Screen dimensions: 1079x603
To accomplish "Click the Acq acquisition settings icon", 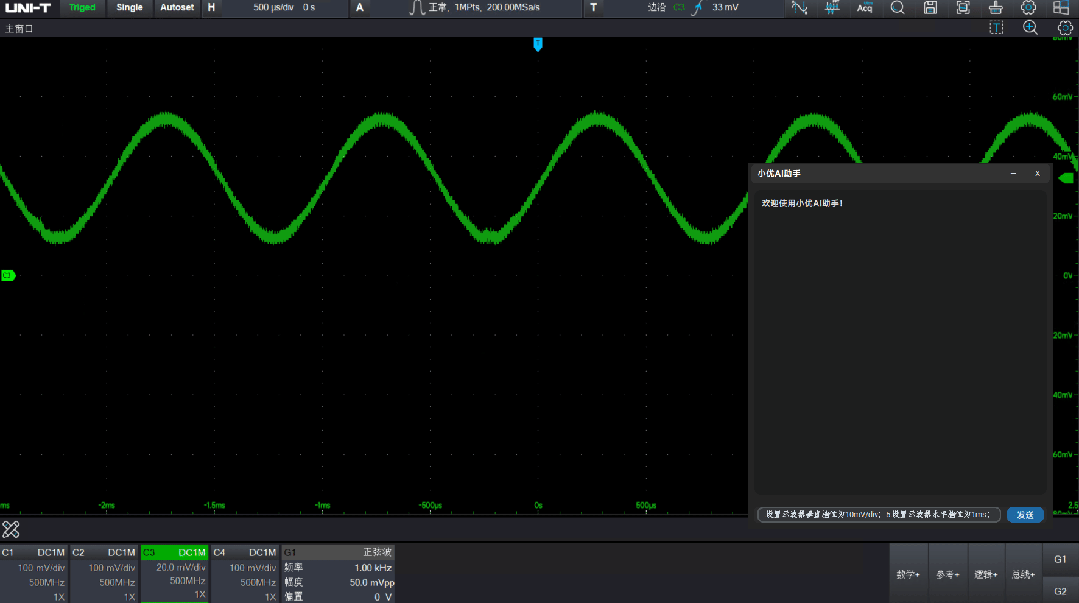I will (x=864, y=8).
